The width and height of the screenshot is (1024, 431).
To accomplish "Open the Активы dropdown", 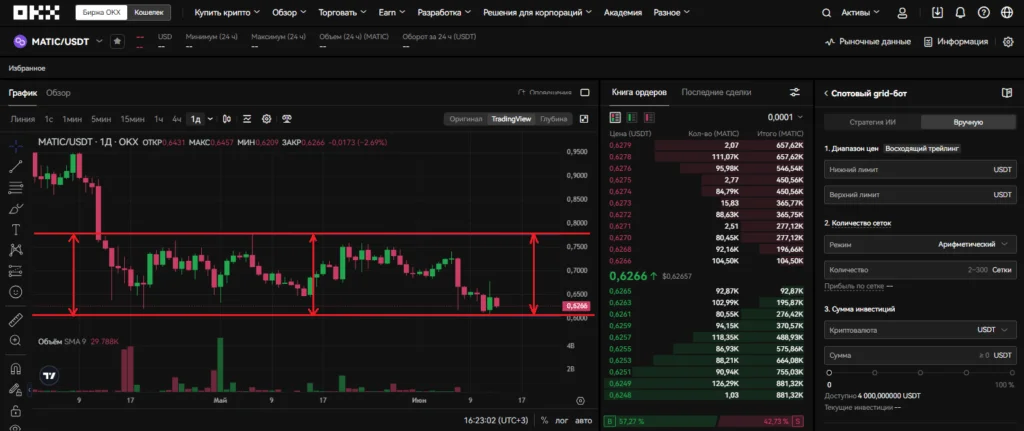I will click(x=860, y=12).
